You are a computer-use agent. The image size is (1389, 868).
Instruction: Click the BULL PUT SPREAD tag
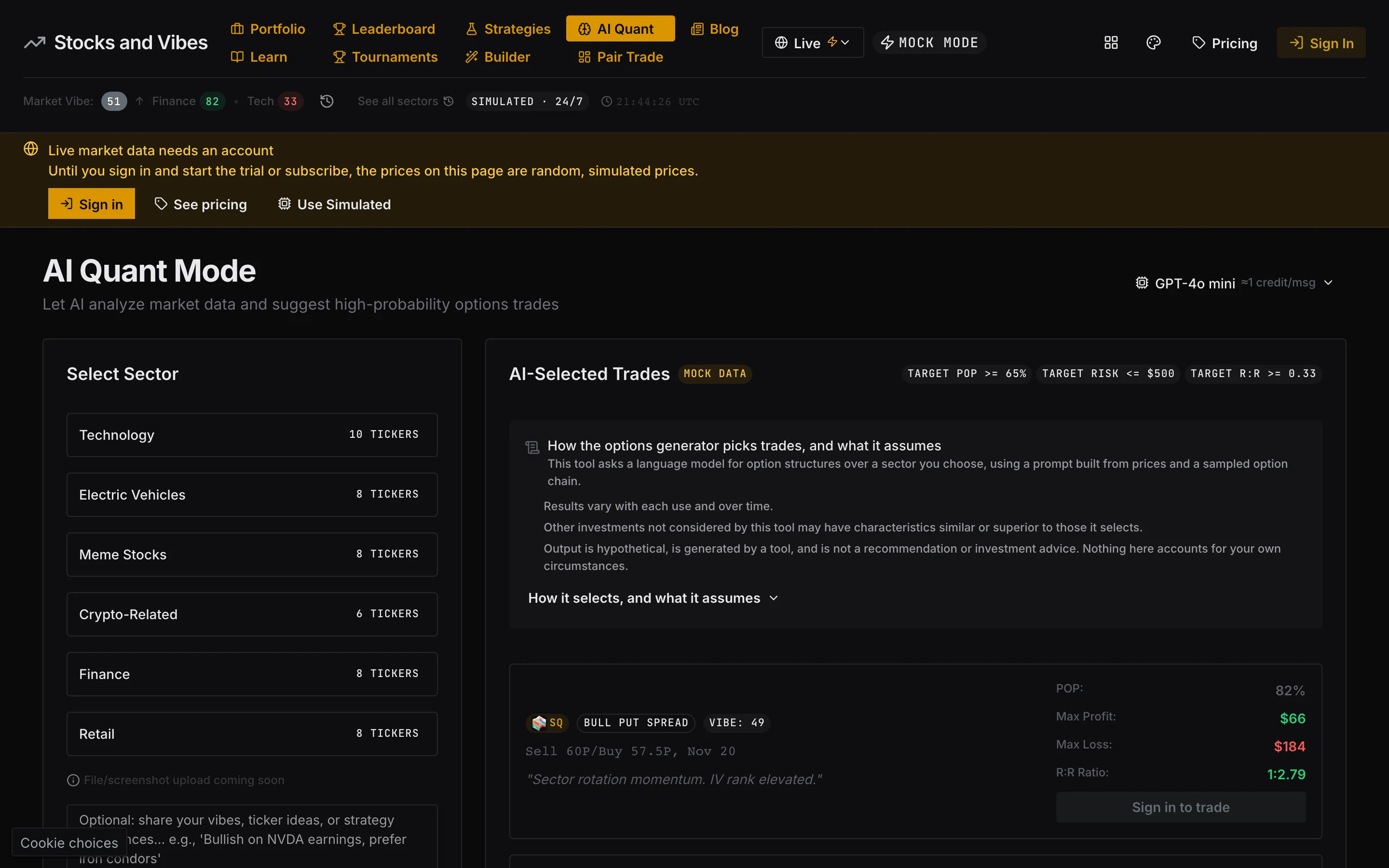tap(636, 723)
